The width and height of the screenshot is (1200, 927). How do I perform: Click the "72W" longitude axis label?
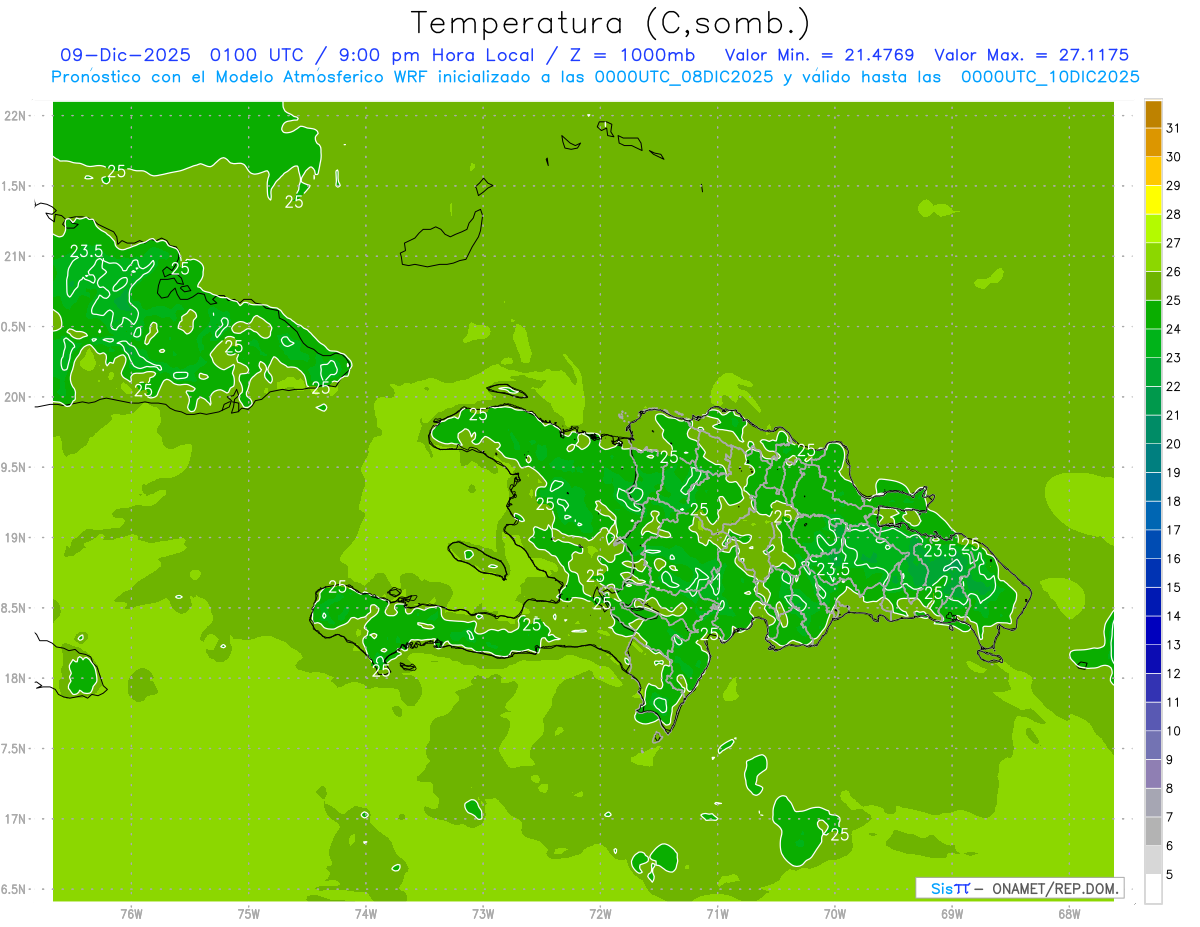[x=600, y=913]
